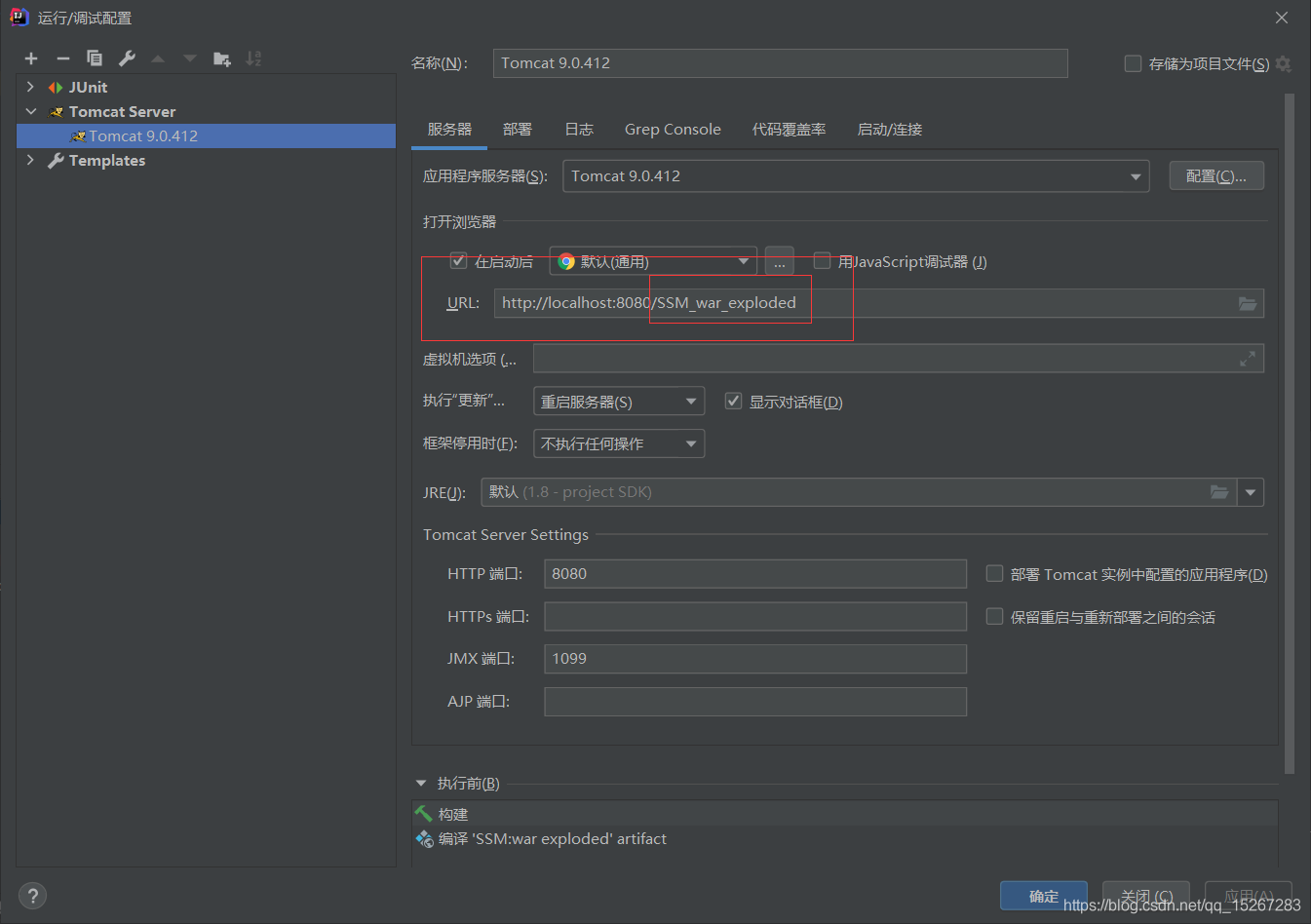Open the JRE dropdown arrow
The image size is (1311, 924).
pos(1251,492)
